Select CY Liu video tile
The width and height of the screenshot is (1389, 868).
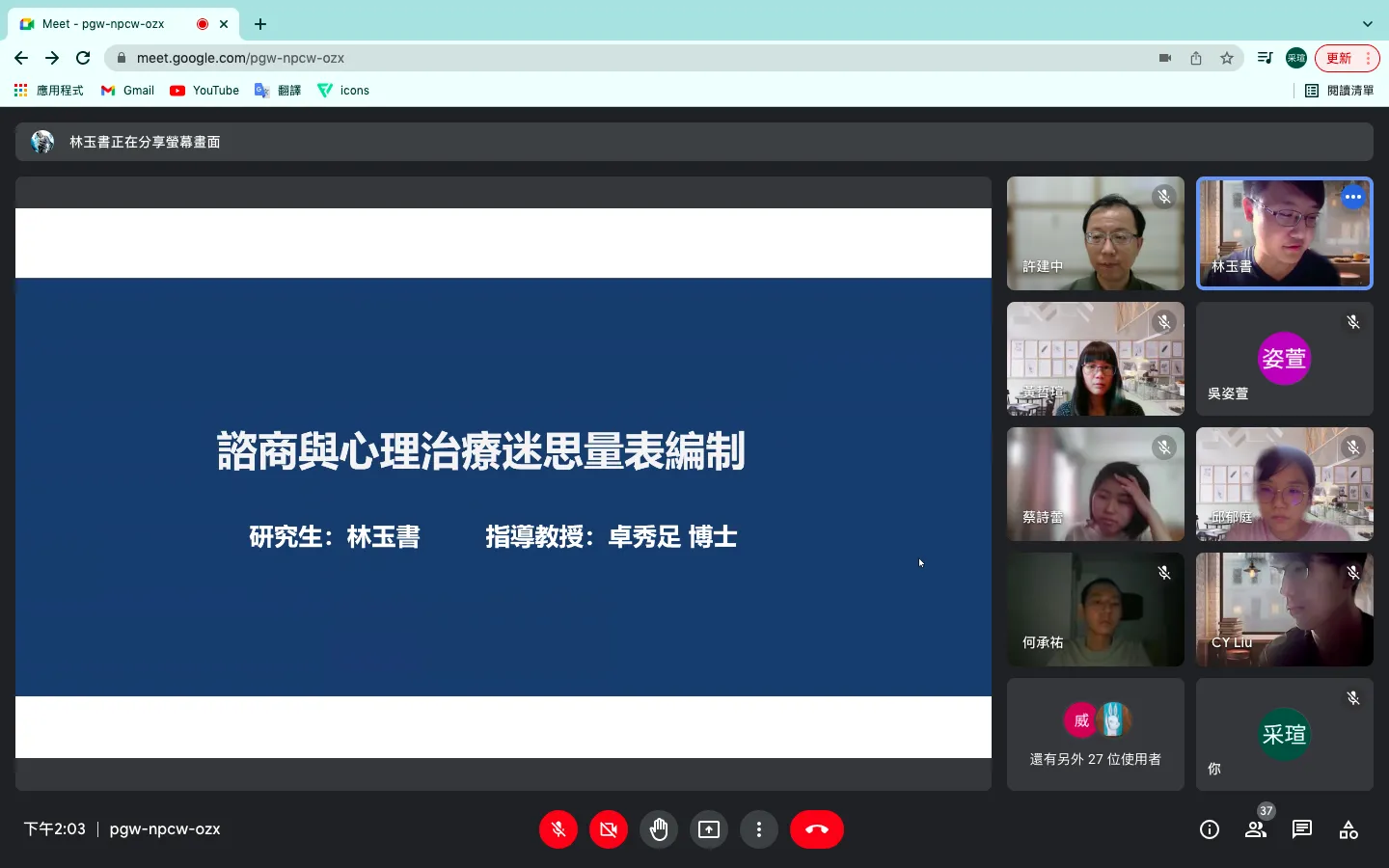point(1285,610)
